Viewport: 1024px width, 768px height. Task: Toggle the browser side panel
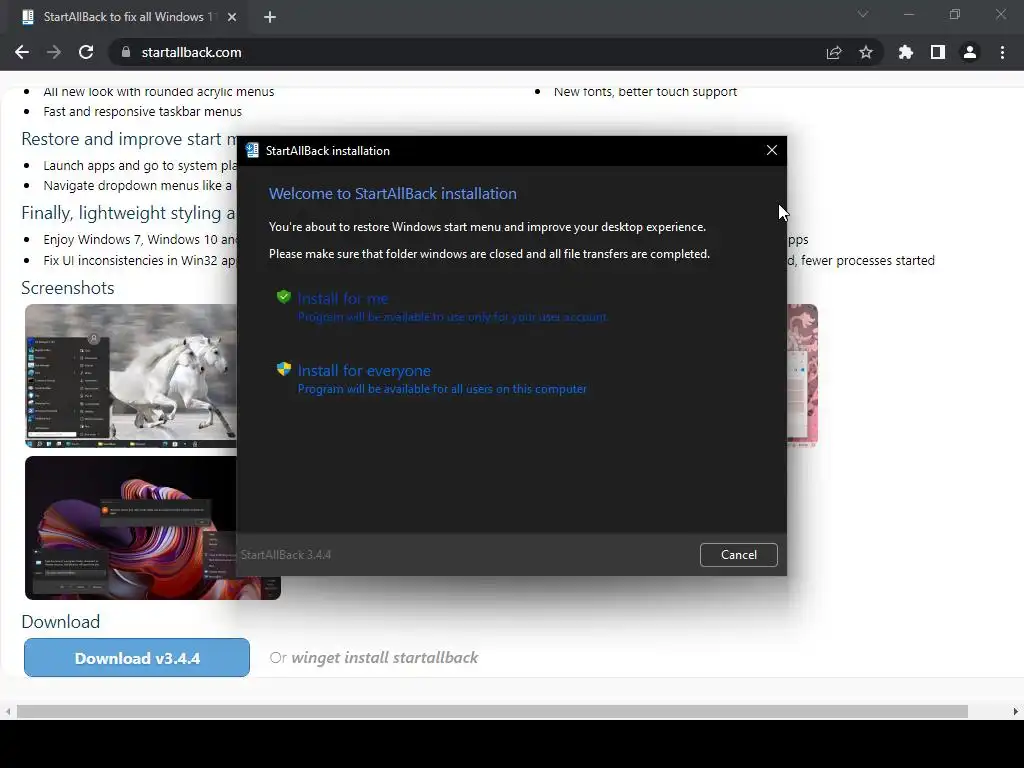[x=938, y=52]
